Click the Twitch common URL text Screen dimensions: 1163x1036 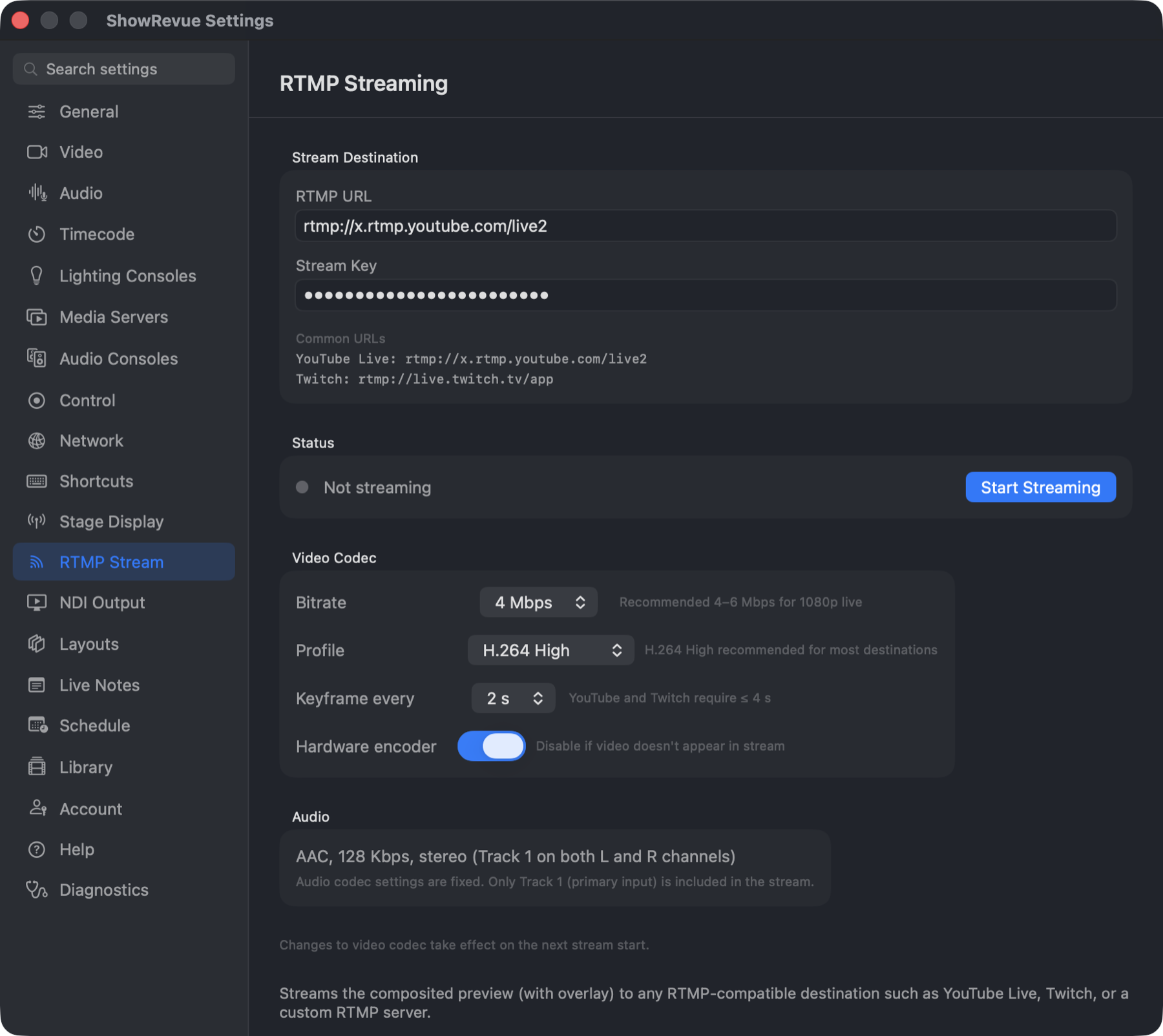click(x=424, y=379)
